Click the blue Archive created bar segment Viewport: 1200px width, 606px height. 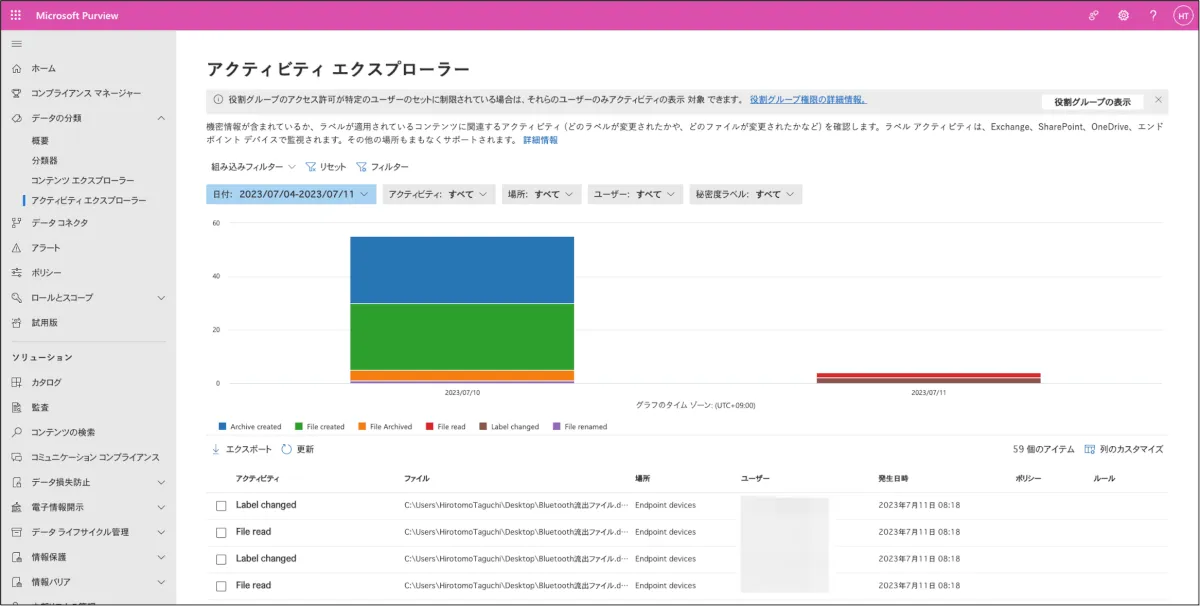pos(461,270)
